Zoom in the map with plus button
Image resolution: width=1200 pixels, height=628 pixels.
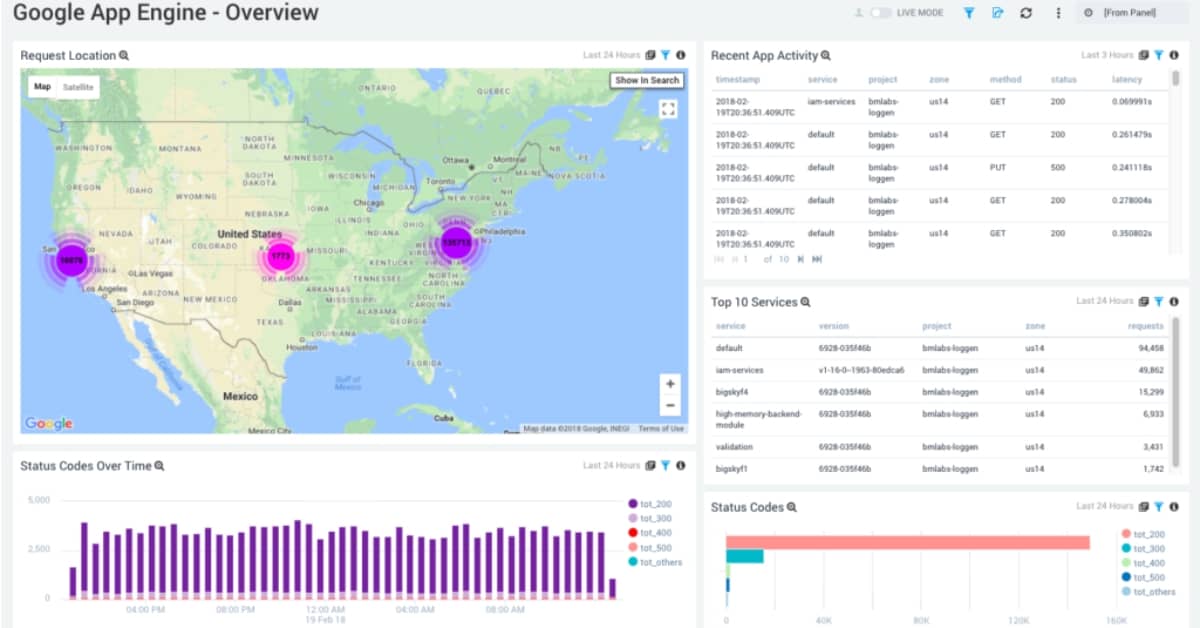click(671, 384)
